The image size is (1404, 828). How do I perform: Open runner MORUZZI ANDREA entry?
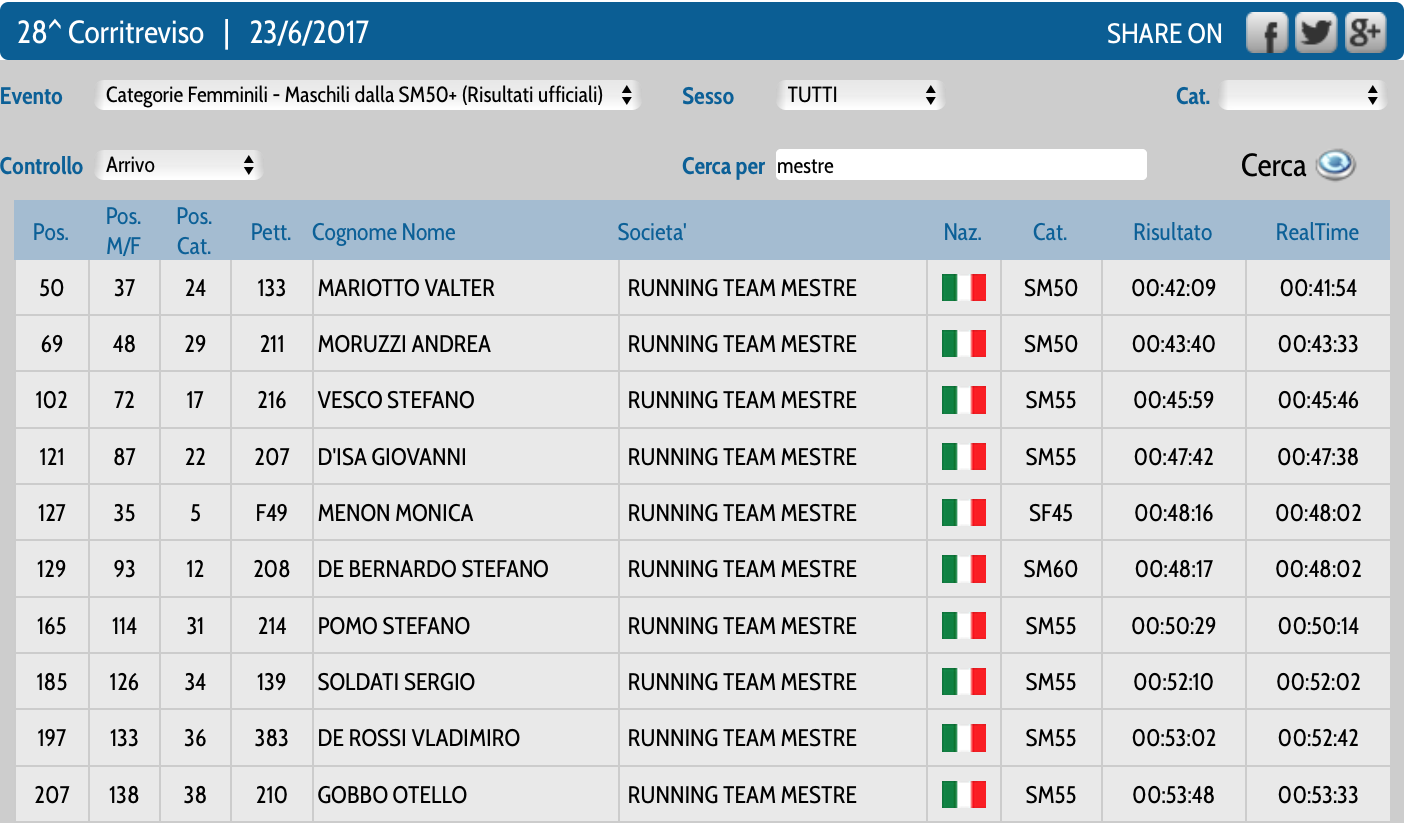[404, 344]
